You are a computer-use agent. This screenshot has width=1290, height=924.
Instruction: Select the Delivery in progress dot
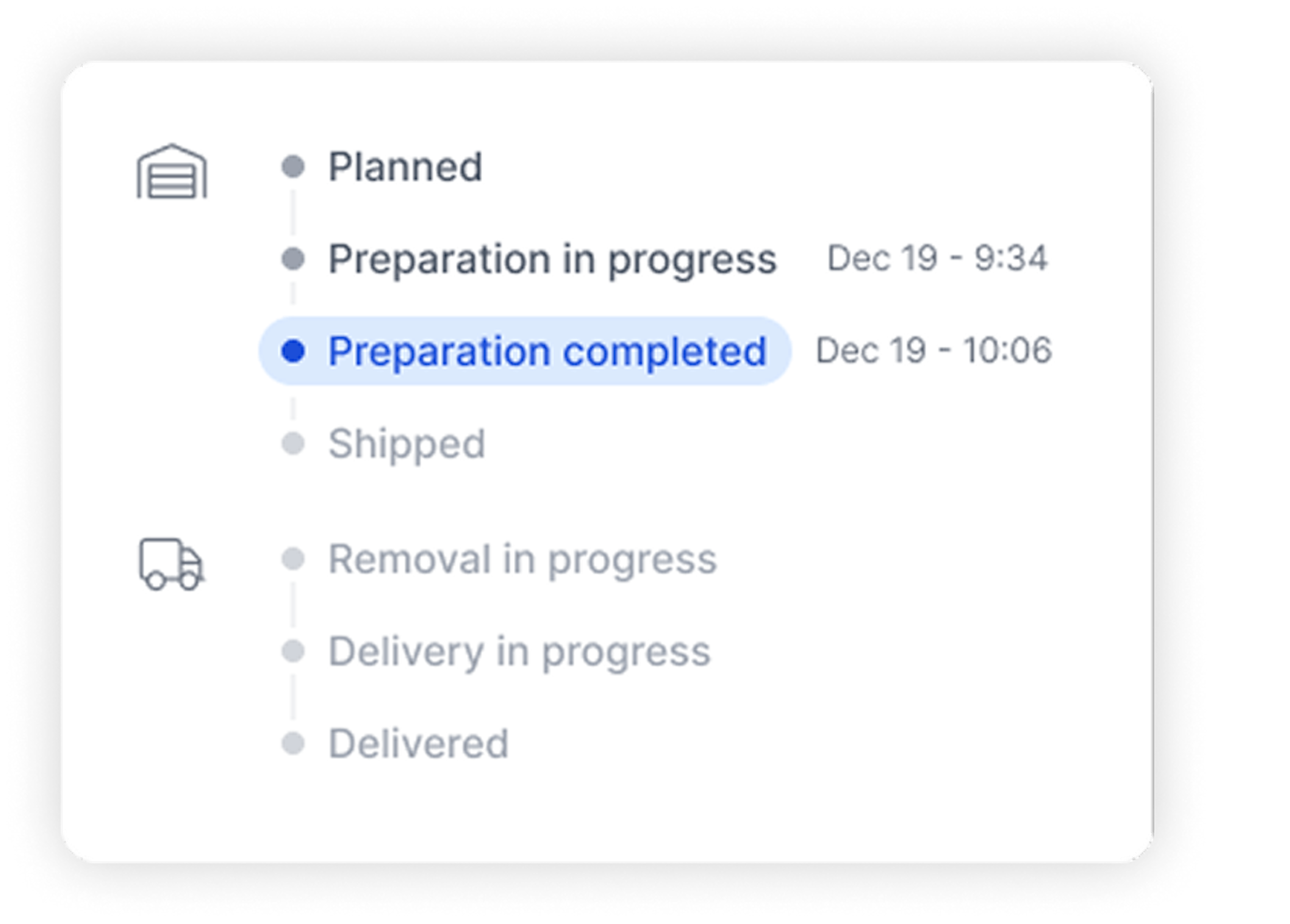click(293, 651)
